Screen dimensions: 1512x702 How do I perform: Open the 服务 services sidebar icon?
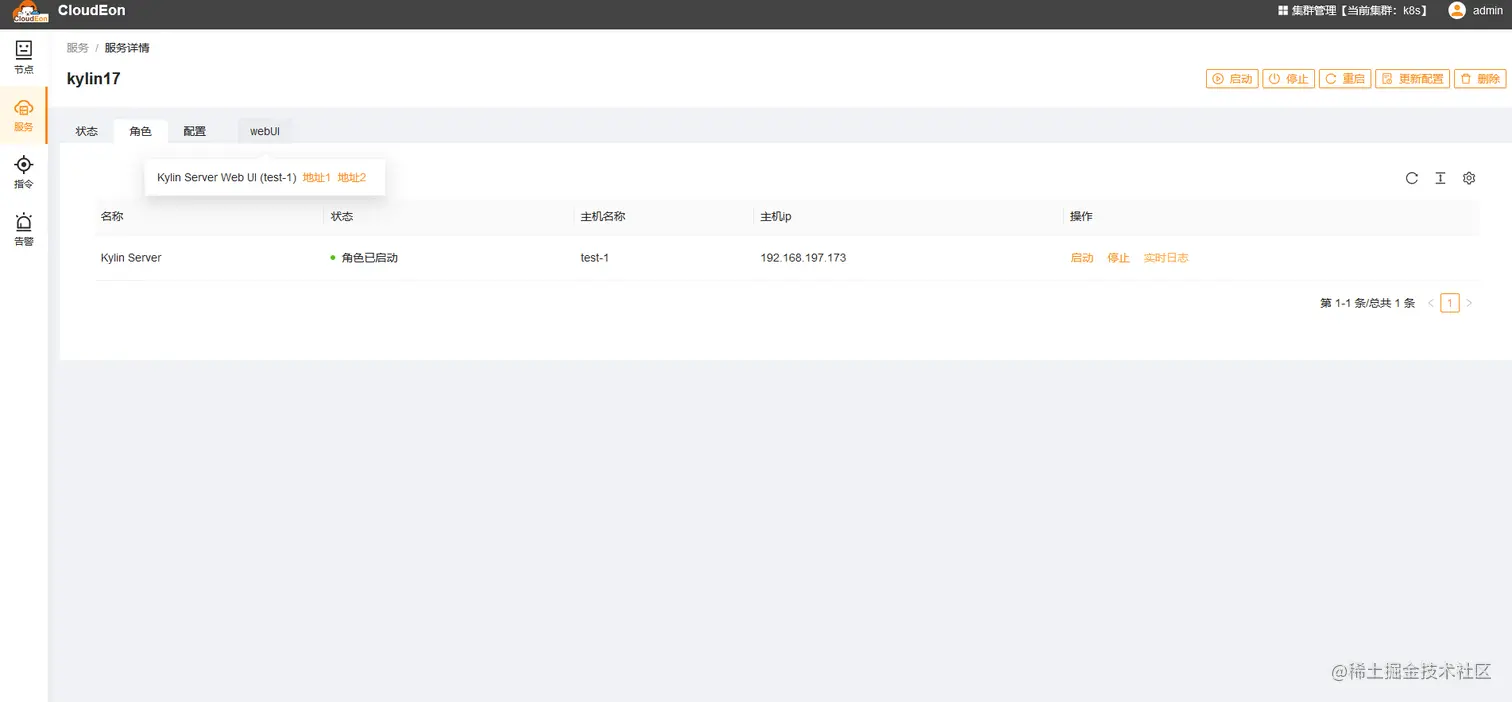click(x=24, y=115)
